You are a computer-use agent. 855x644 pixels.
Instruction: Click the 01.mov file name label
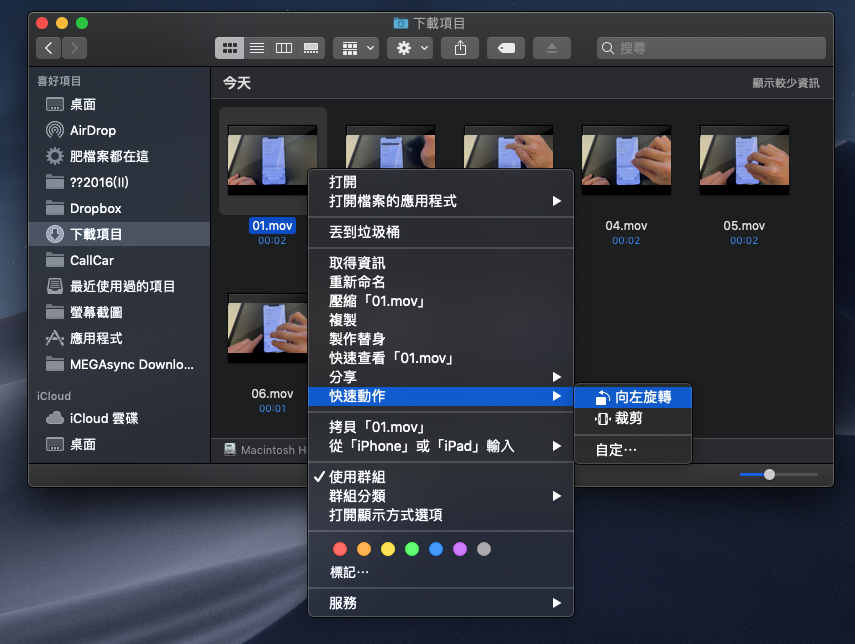(x=272, y=226)
